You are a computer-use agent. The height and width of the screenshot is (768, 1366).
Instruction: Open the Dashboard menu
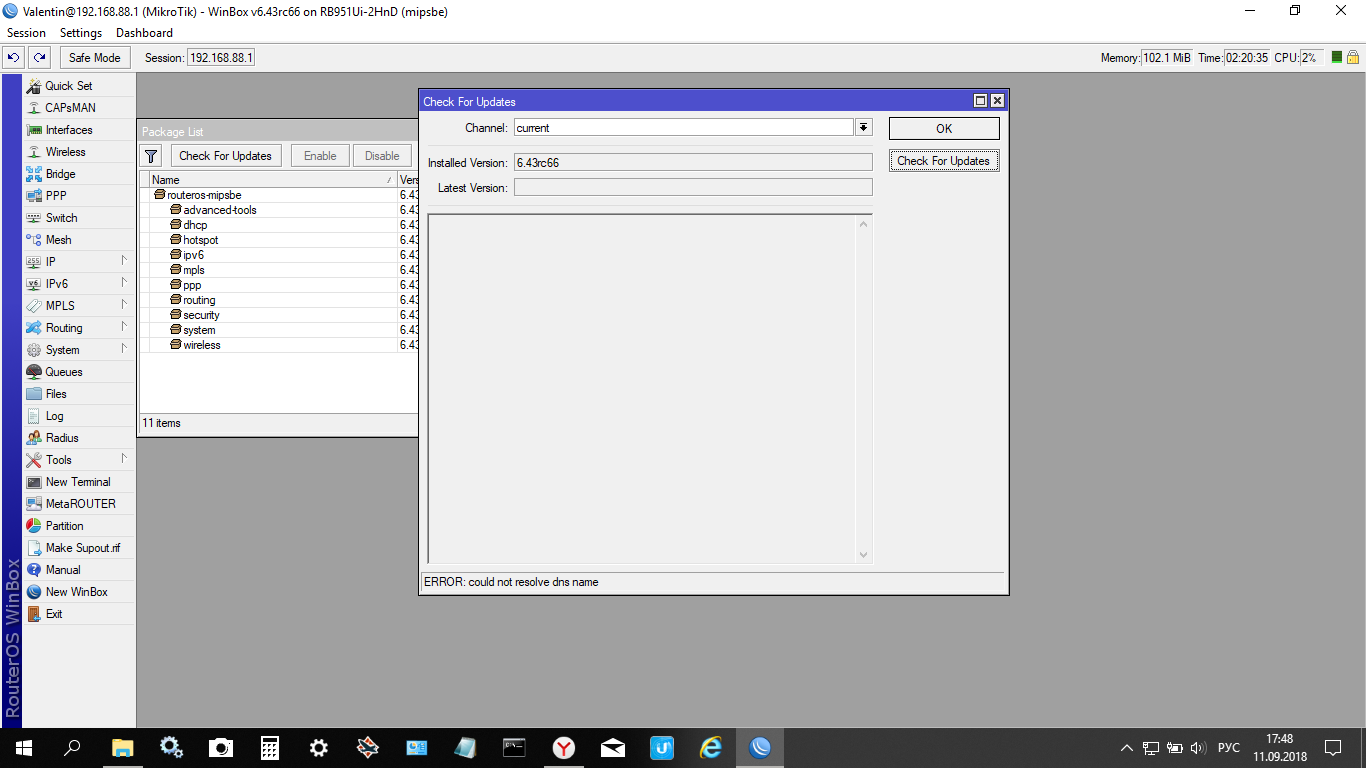tap(144, 33)
